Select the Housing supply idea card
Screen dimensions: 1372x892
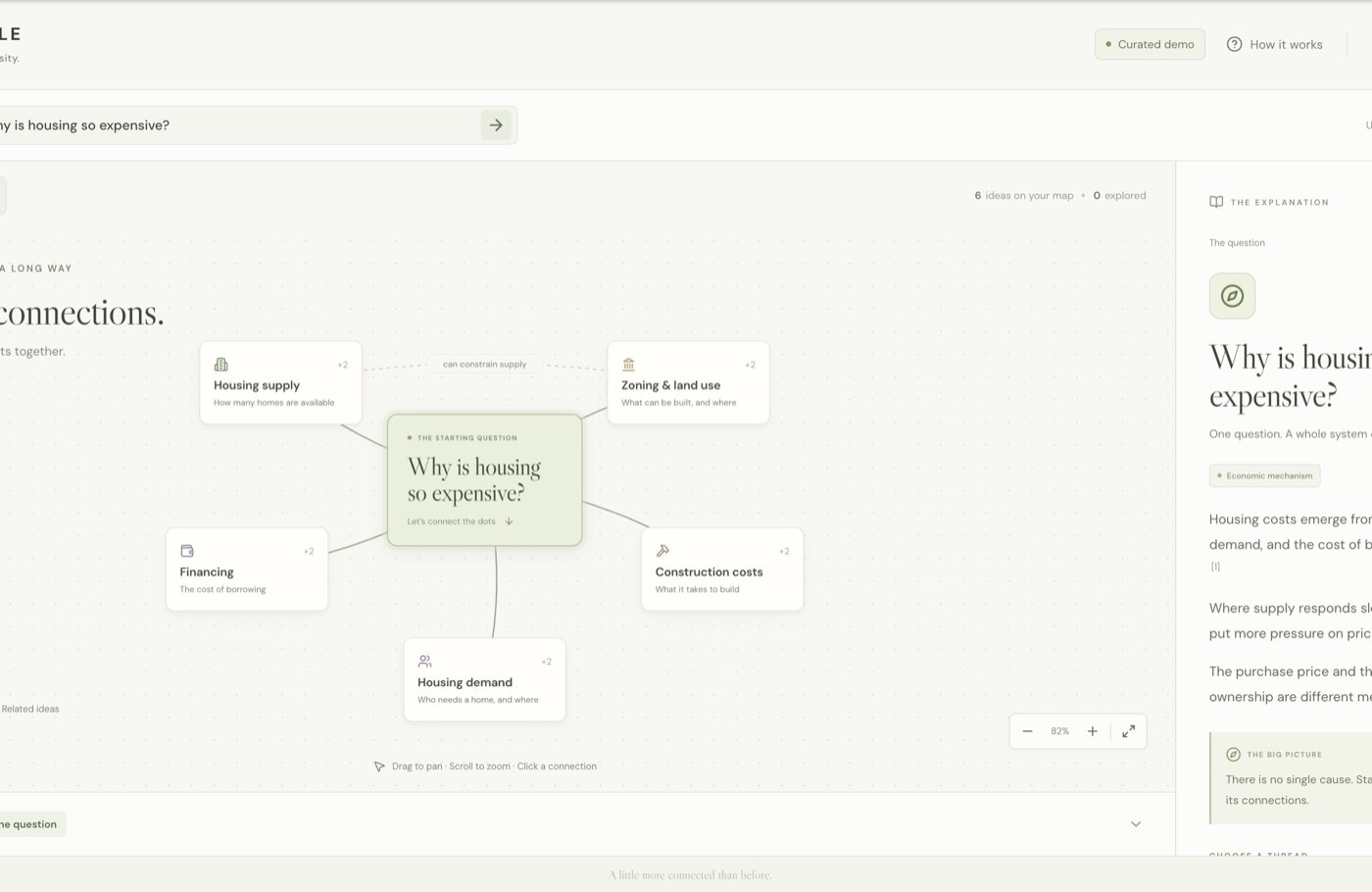click(x=281, y=382)
